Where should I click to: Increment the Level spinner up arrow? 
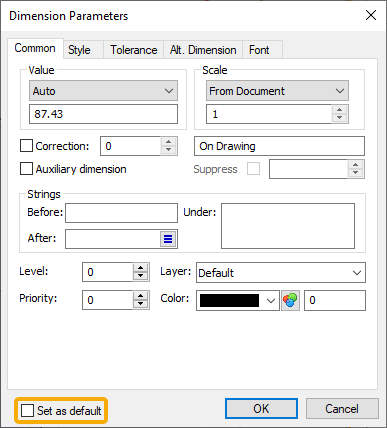click(x=141, y=268)
